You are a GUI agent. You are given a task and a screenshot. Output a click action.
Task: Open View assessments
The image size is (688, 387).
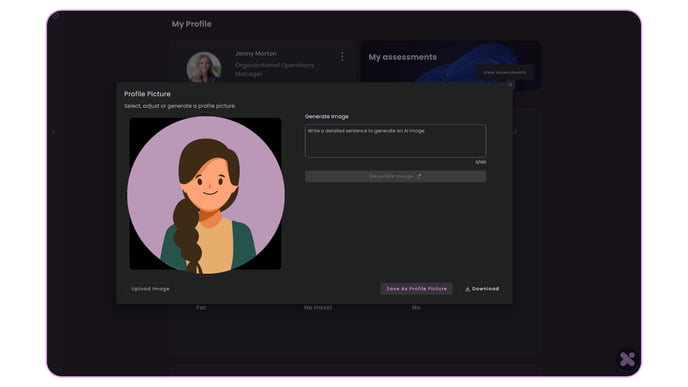coord(505,72)
